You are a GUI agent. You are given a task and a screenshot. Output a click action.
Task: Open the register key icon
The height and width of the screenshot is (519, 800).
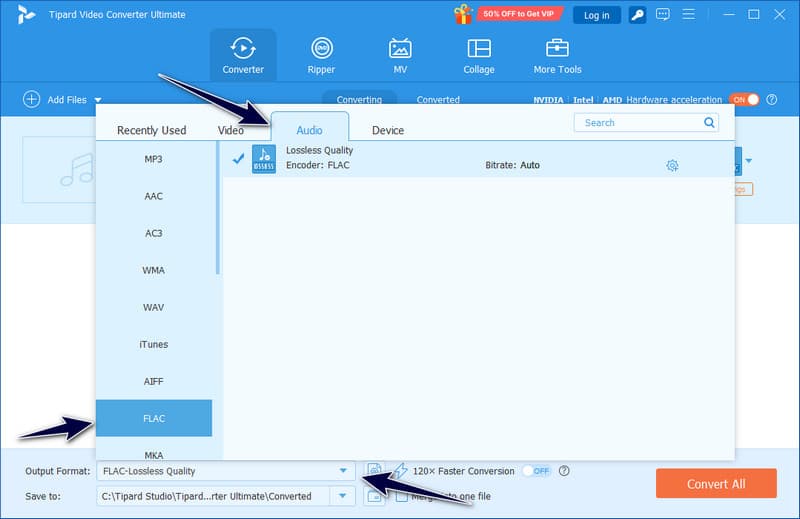(x=637, y=15)
